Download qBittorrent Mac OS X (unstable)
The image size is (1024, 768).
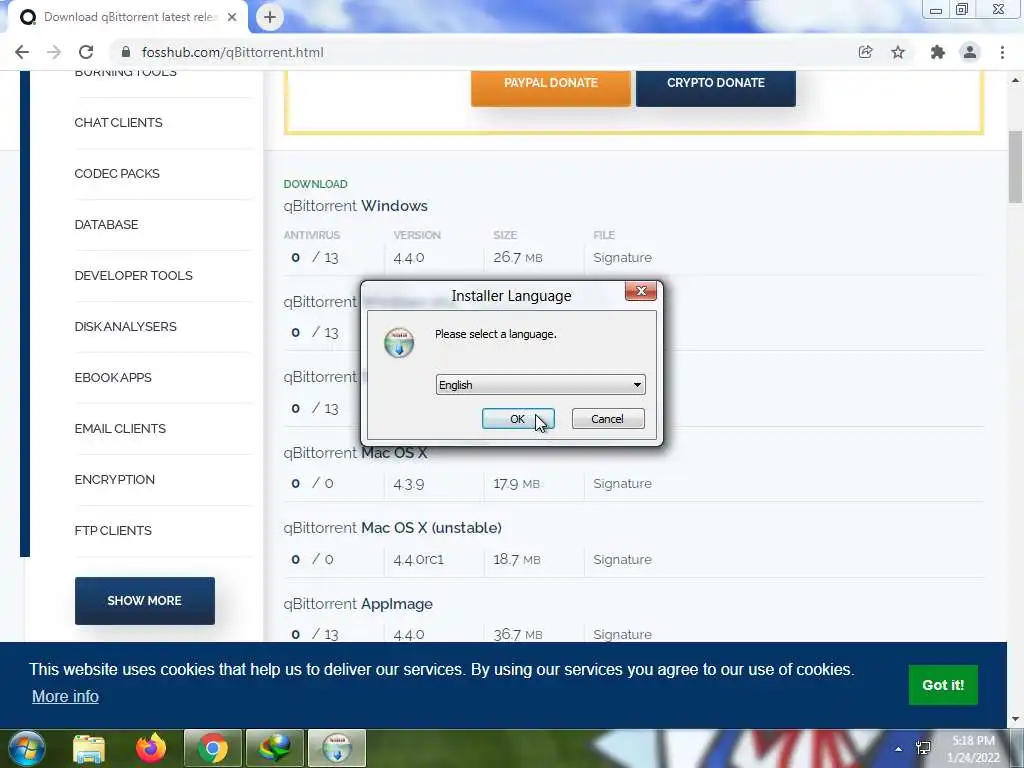[392, 528]
